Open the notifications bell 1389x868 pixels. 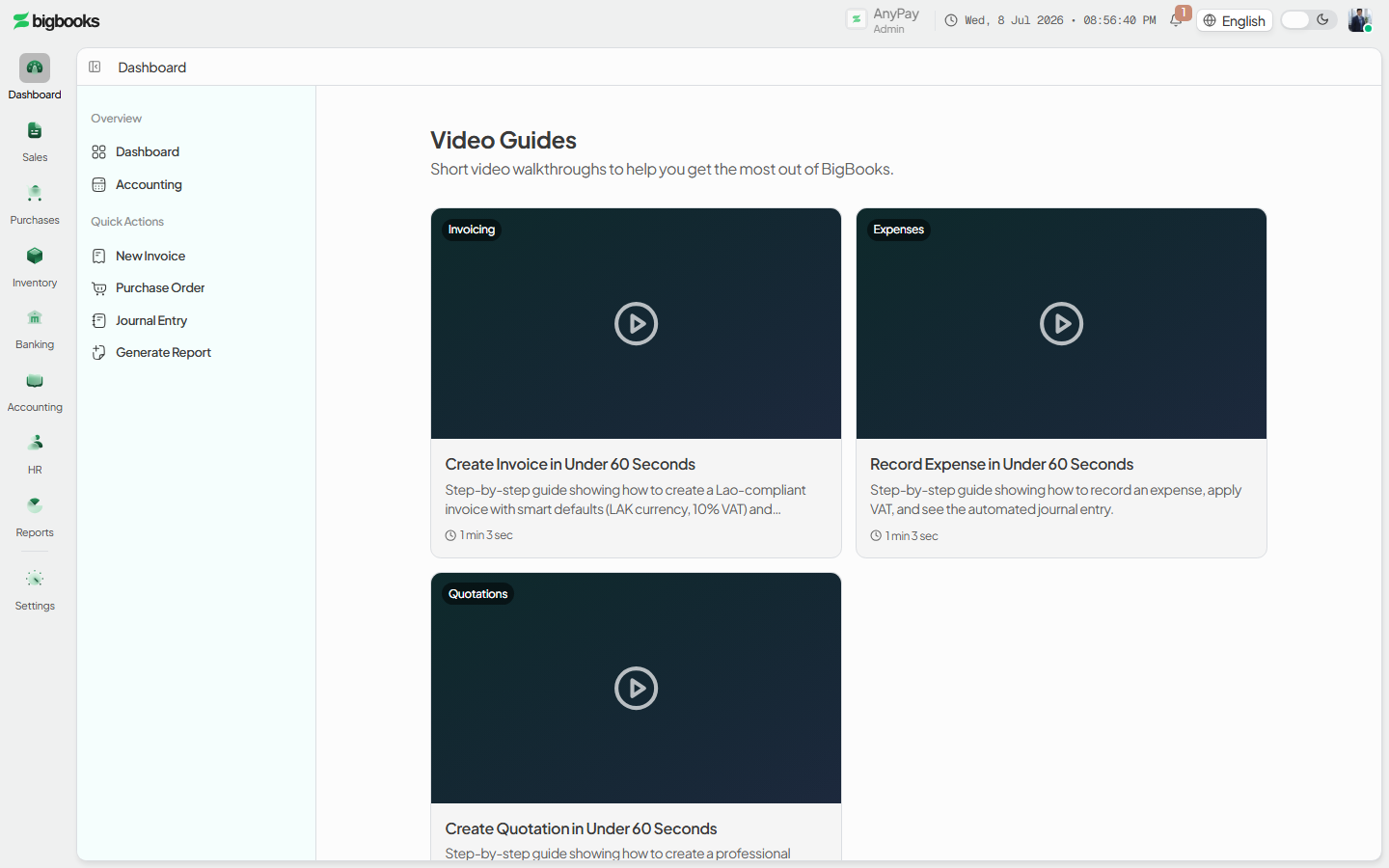click(1176, 20)
